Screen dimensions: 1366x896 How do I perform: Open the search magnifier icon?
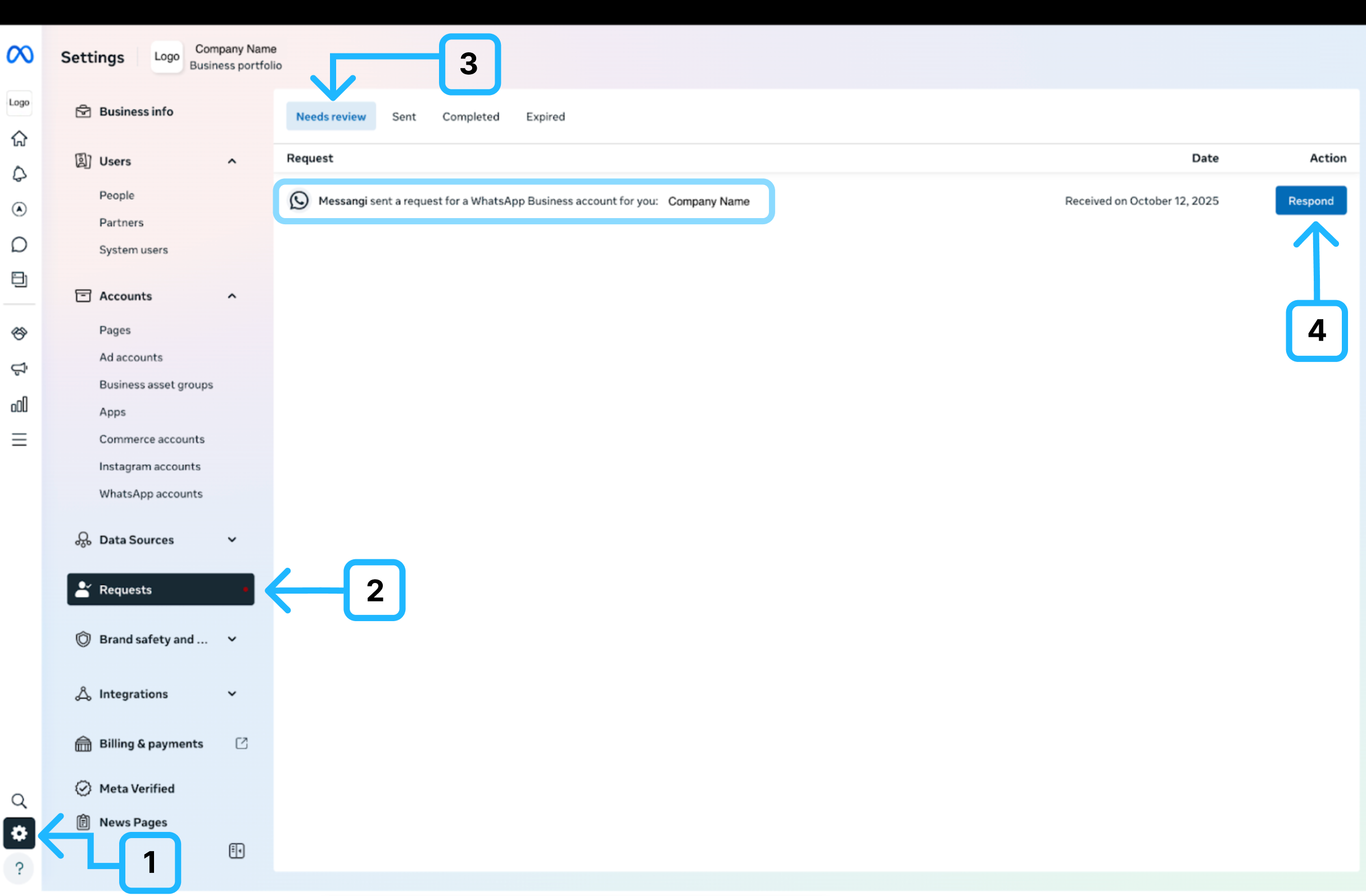point(20,802)
